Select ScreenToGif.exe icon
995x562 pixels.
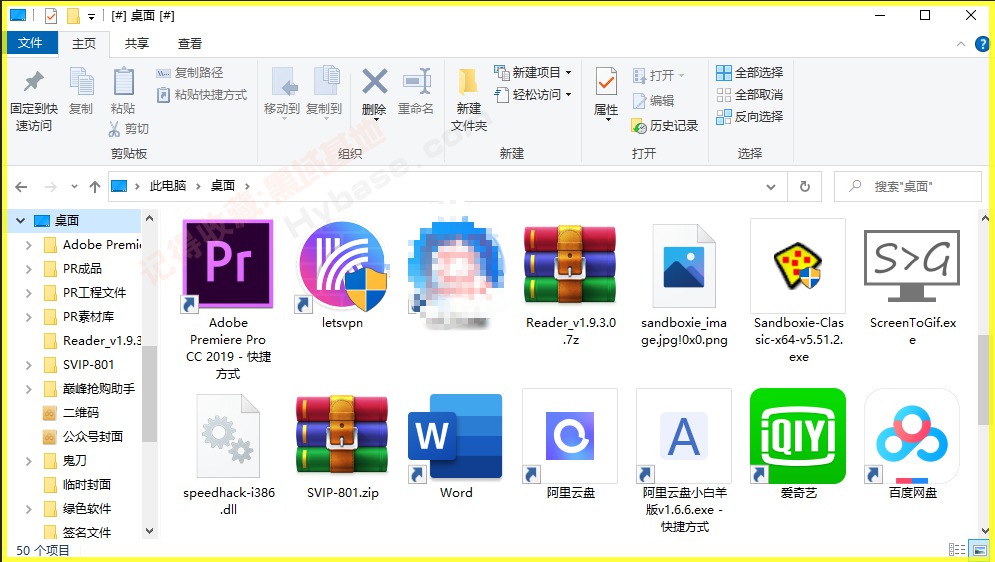point(912,265)
